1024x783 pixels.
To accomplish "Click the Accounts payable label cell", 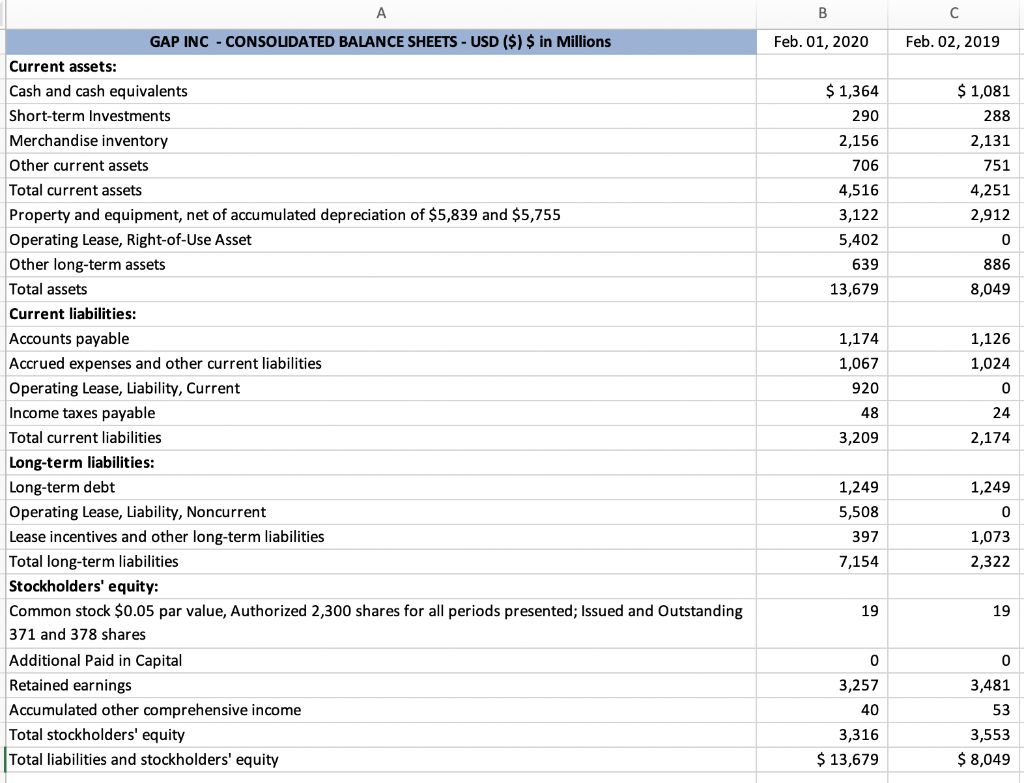I will click(68, 338).
